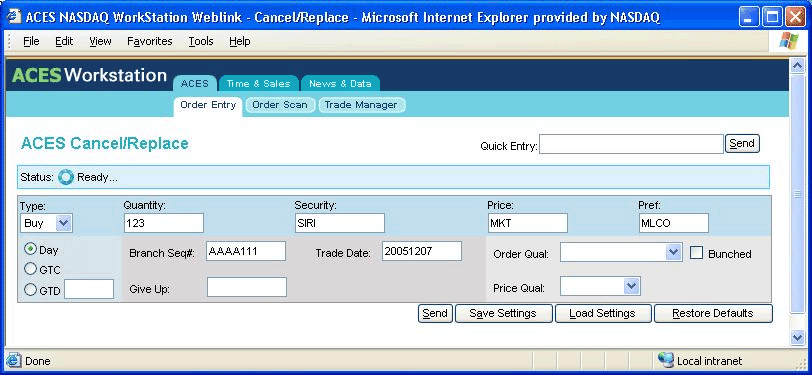Image resolution: width=812 pixels, height=375 pixels.
Task: Click the ACES Cancel/Replace heading
Action: pyautogui.click(x=105, y=143)
